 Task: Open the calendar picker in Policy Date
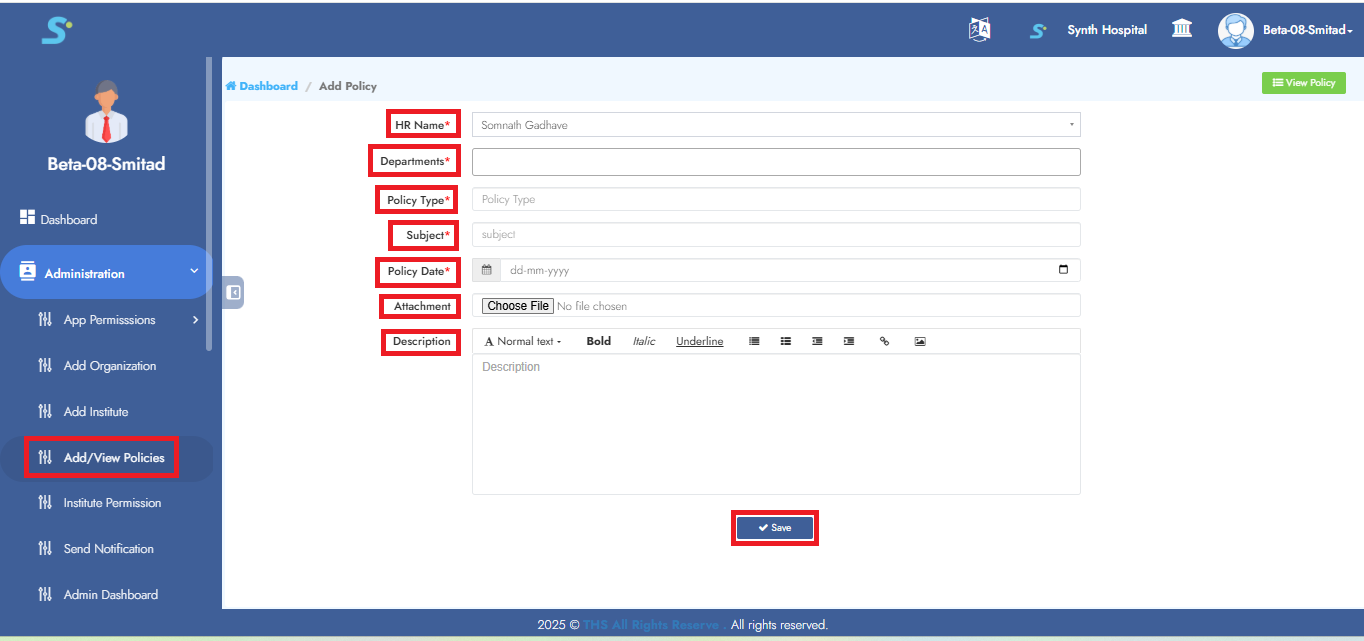(1062, 270)
